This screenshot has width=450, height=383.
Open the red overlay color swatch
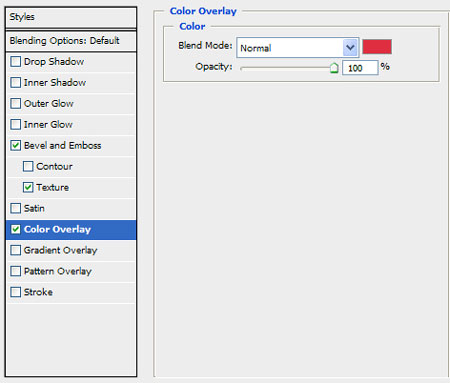[x=377, y=47]
